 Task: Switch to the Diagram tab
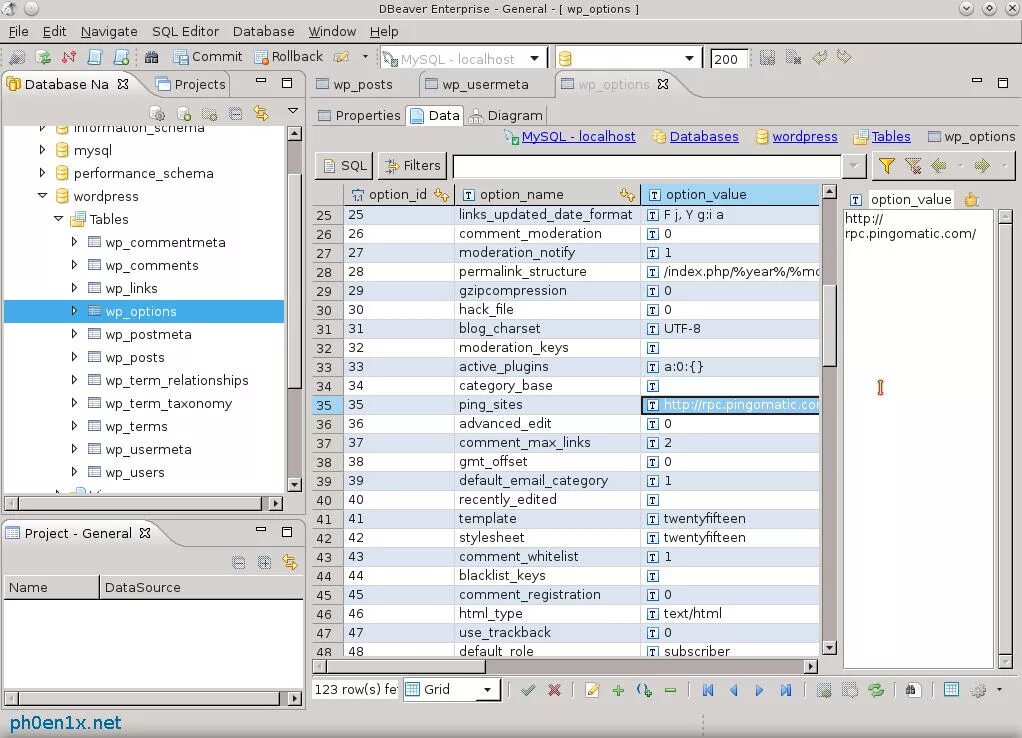[x=506, y=115]
